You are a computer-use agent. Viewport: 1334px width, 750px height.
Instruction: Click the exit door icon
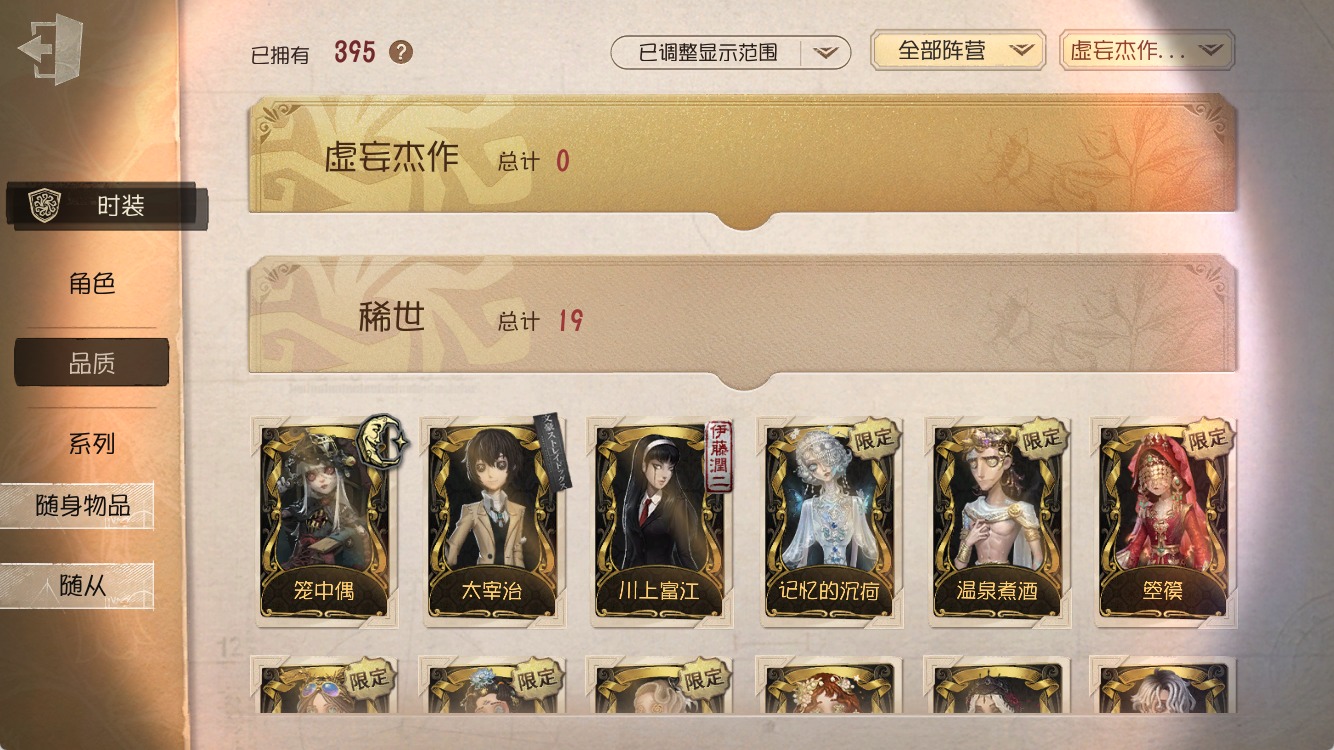point(51,49)
